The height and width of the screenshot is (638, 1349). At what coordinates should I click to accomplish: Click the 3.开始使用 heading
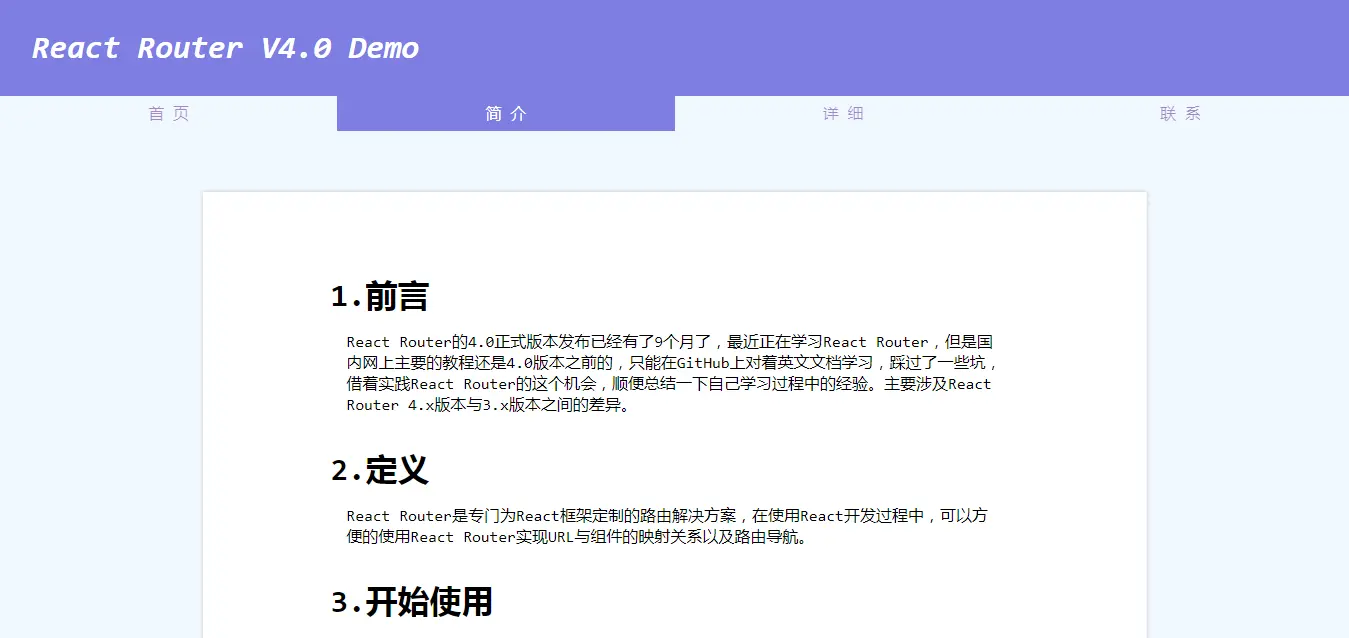click(x=412, y=602)
